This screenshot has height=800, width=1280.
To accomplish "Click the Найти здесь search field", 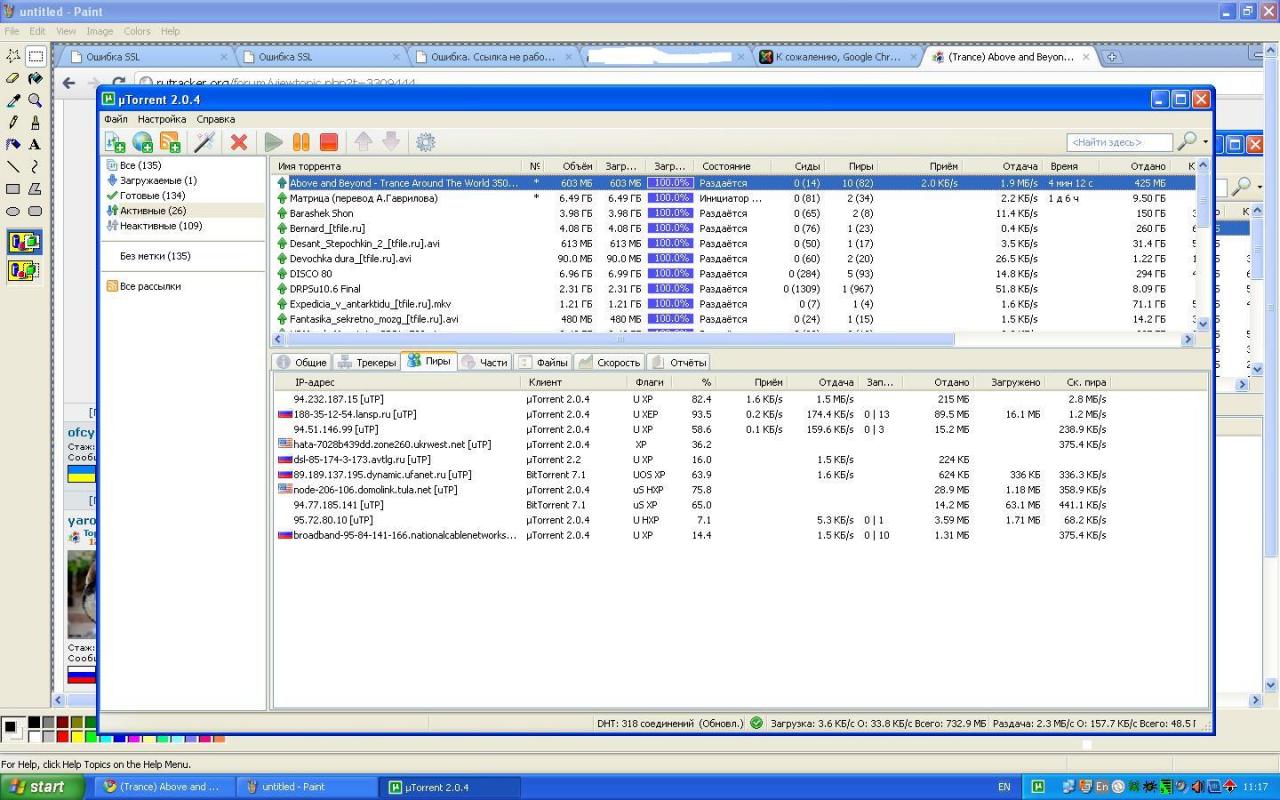I will (x=1119, y=143).
